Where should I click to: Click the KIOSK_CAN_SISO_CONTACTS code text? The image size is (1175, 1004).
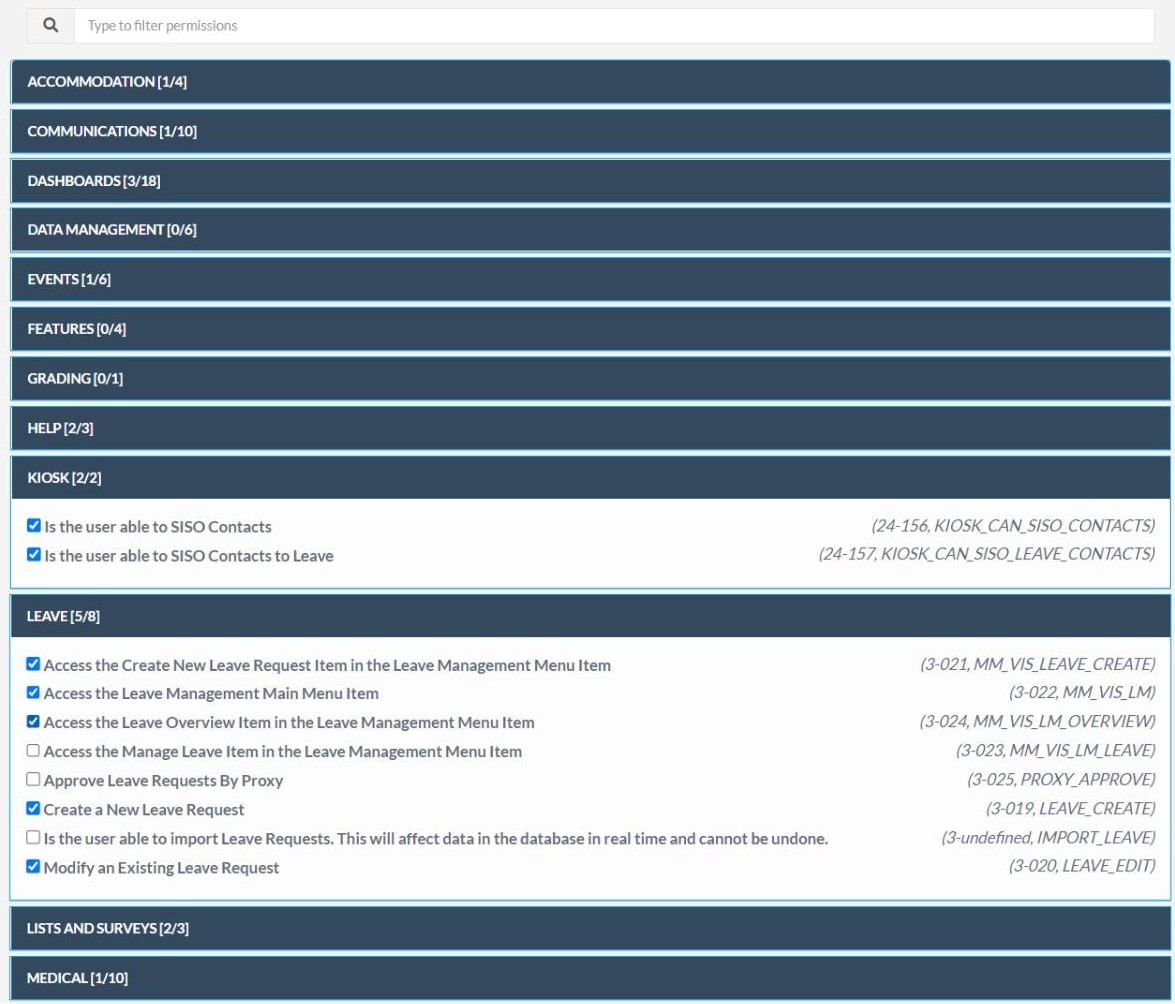(1013, 526)
